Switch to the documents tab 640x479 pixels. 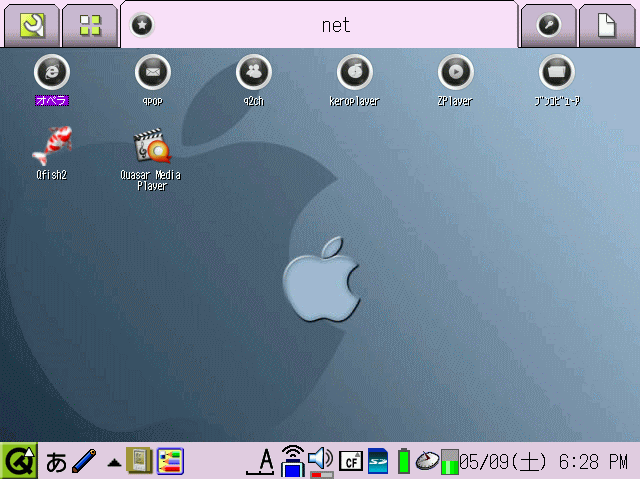607,25
